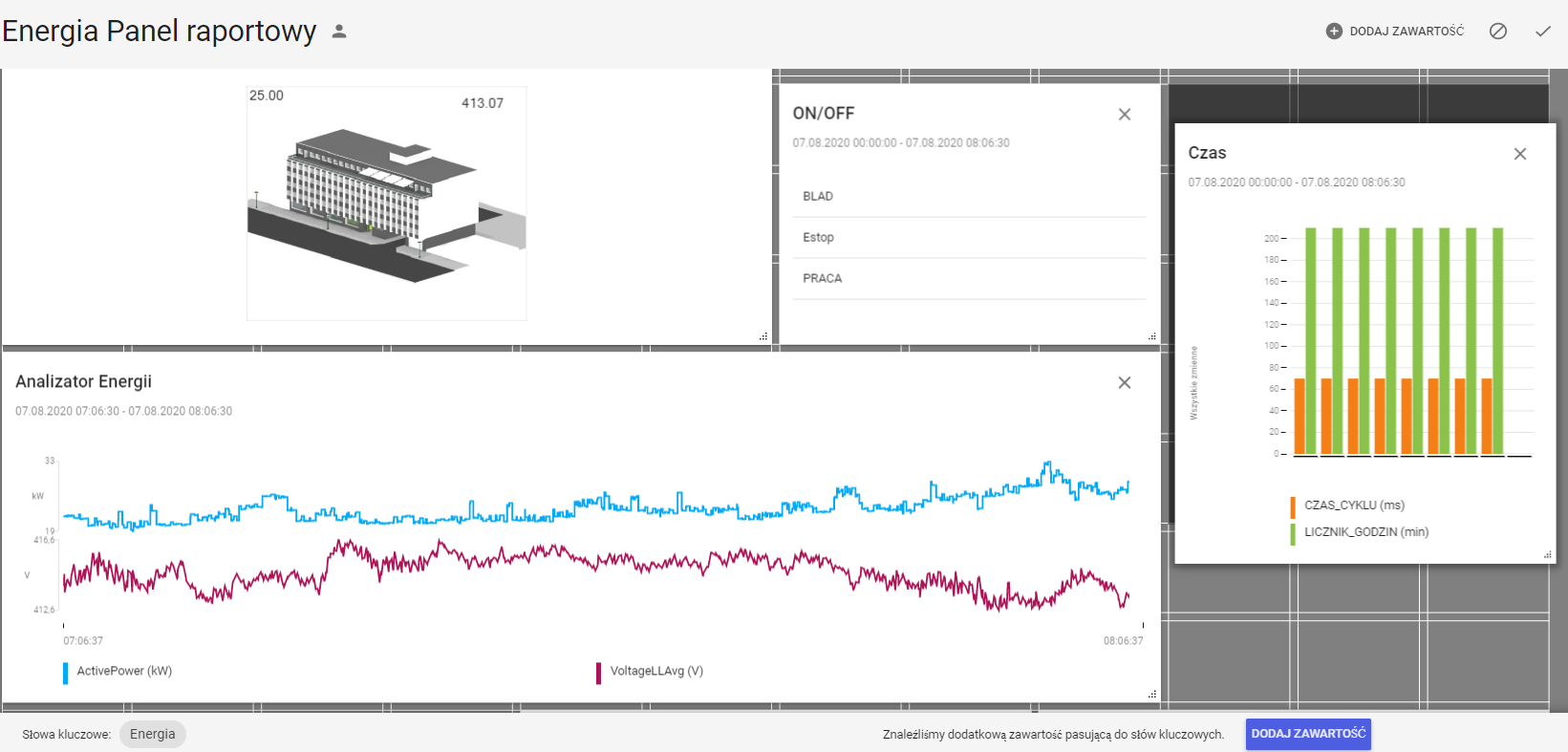Click the person icon beside the dashboard title

339,32
